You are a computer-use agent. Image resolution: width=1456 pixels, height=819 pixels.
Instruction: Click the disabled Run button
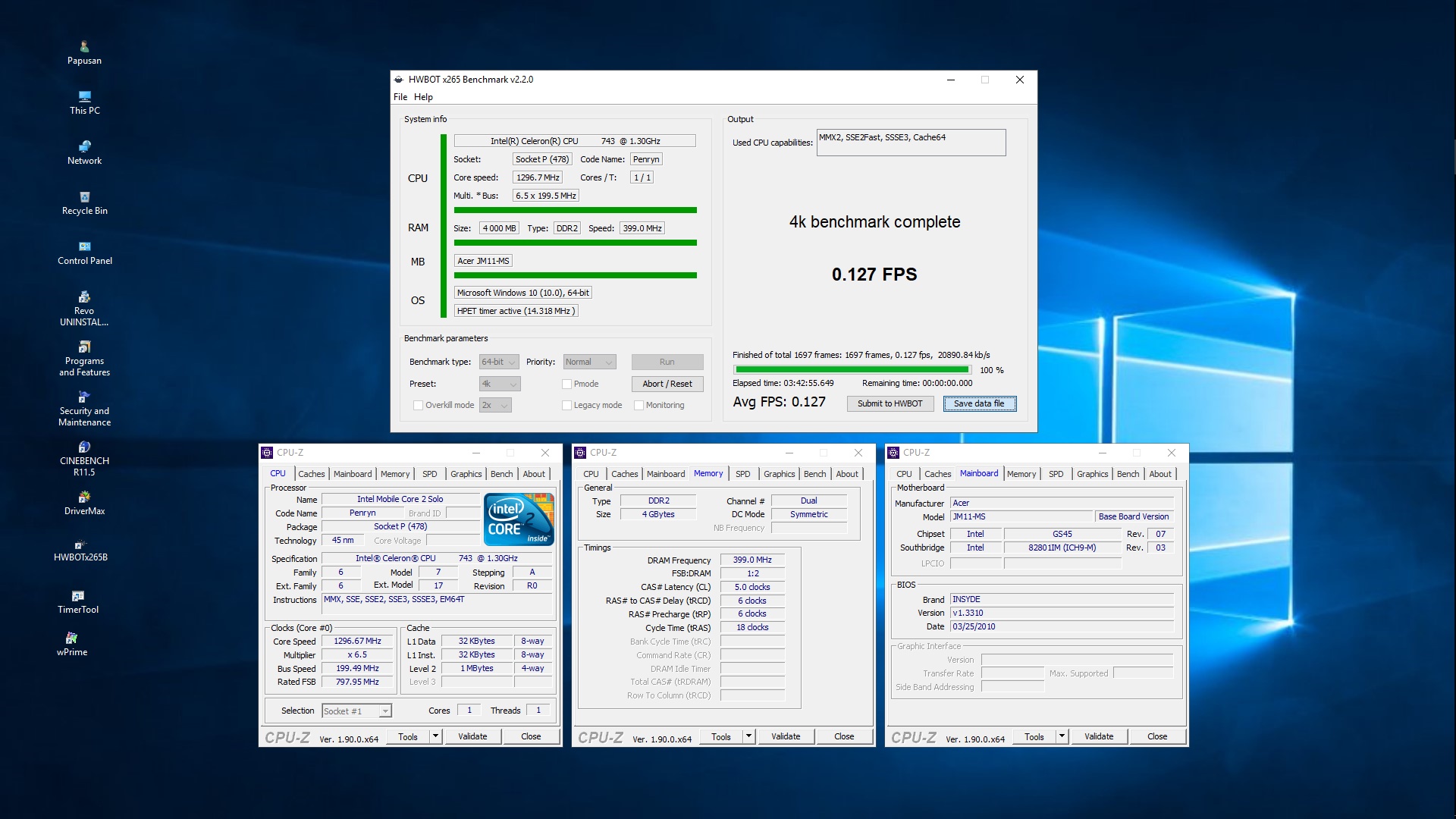click(x=667, y=362)
